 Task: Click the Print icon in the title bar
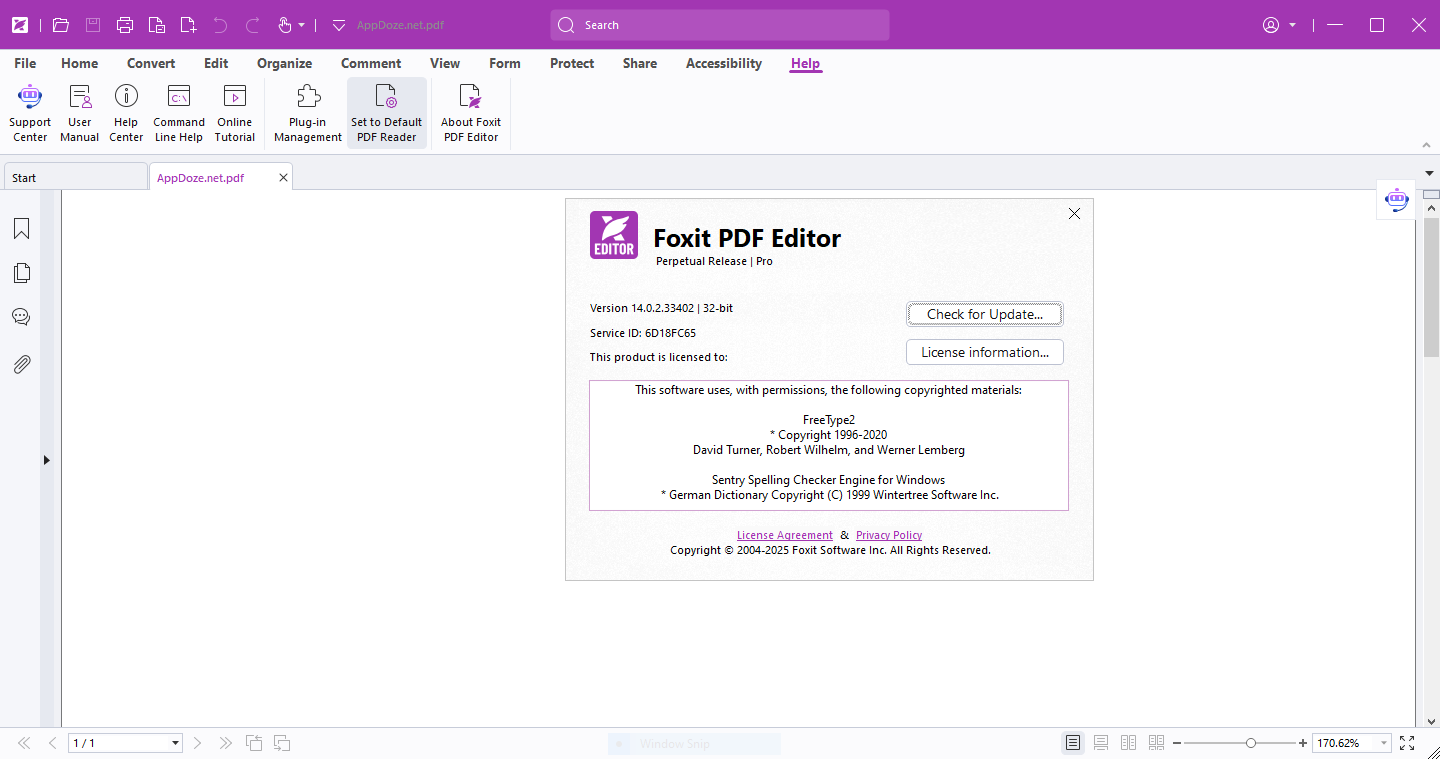[x=125, y=25]
